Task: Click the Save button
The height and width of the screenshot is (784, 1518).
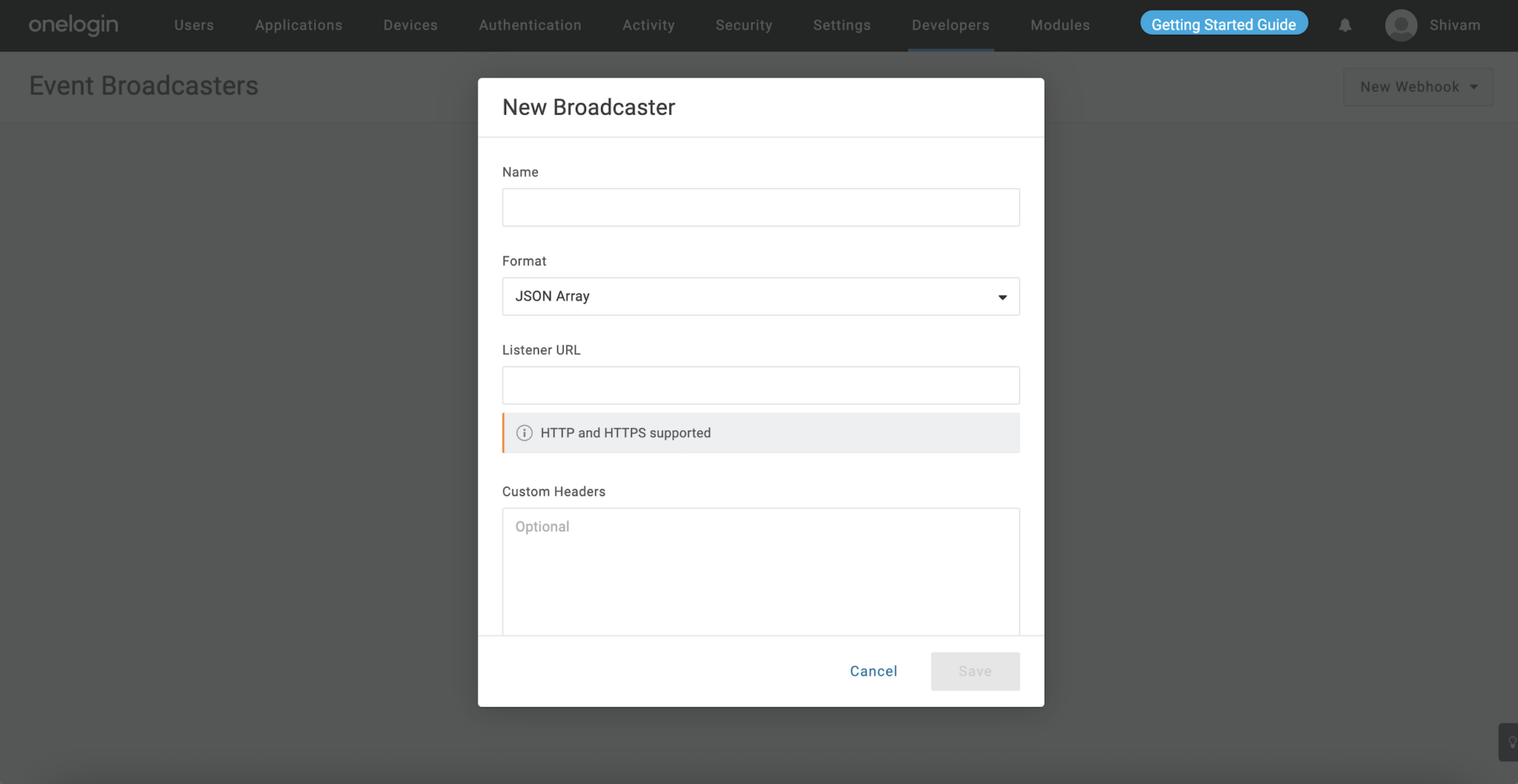Action: click(975, 671)
